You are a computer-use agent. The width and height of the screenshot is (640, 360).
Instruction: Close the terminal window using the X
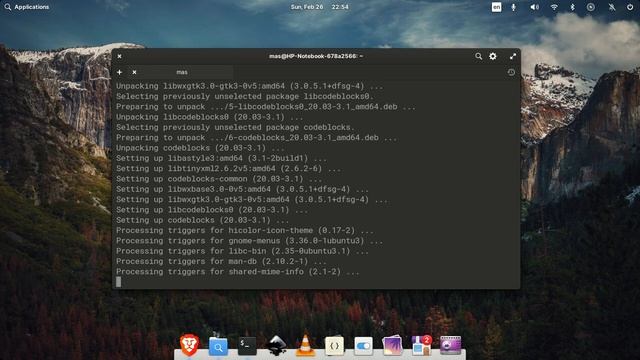point(120,56)
